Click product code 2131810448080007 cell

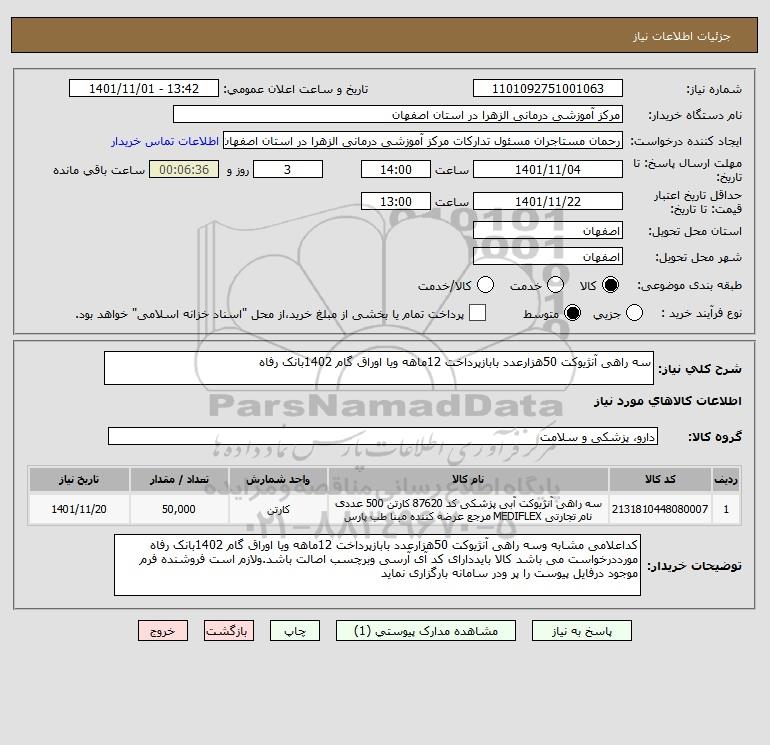(660, 509)
